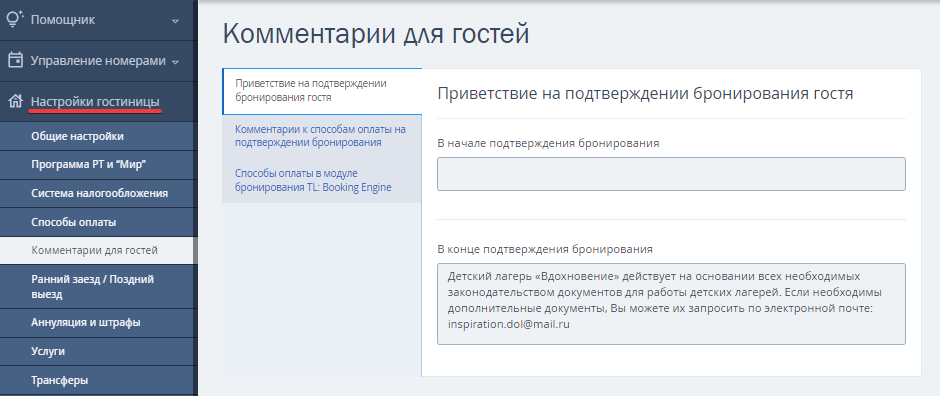Click the label В начале подтверждения бронирования
The height and width of the screenshot is (396, 940).
[x=549, y=143]
